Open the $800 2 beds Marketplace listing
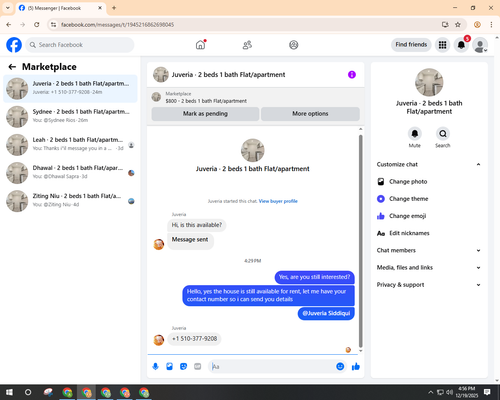500x400 pixels. [x=206, y=97]
